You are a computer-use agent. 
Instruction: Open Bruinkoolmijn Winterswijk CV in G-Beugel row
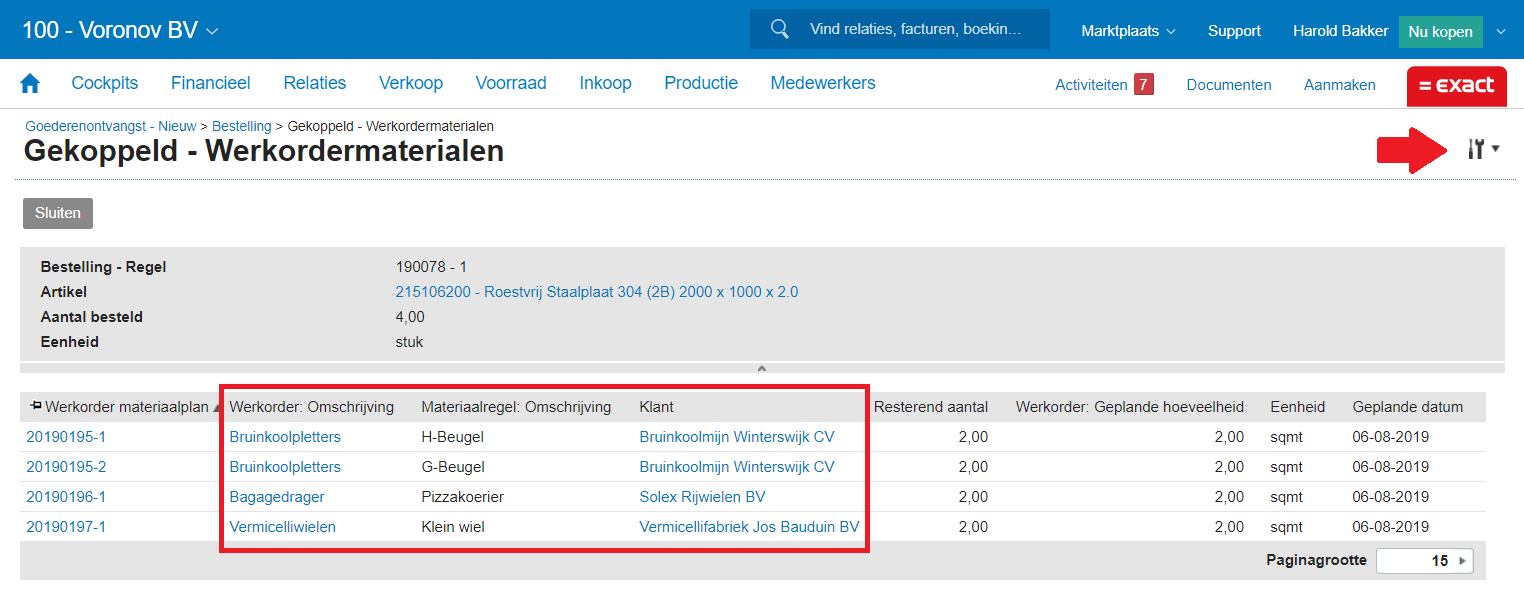pos(736,467)
